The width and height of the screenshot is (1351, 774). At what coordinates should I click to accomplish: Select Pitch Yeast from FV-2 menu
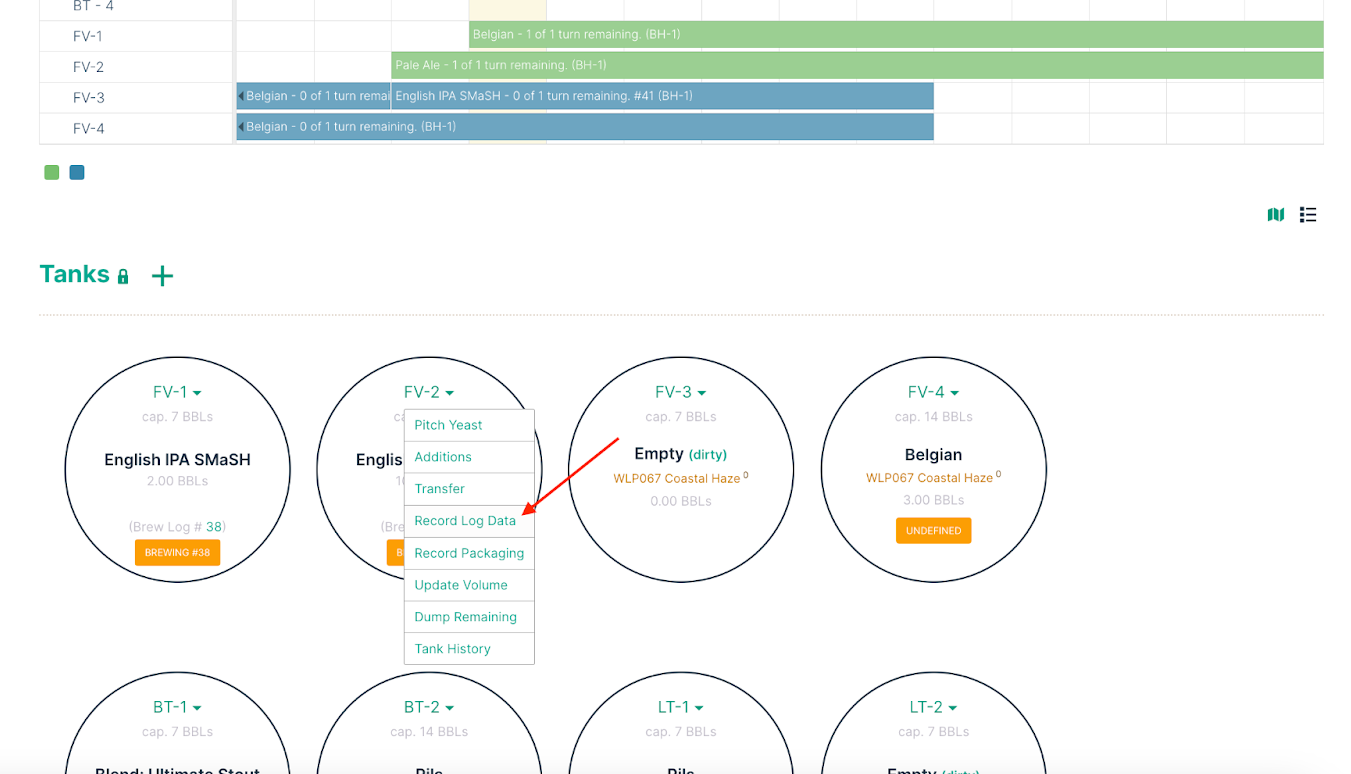[469, 425]
